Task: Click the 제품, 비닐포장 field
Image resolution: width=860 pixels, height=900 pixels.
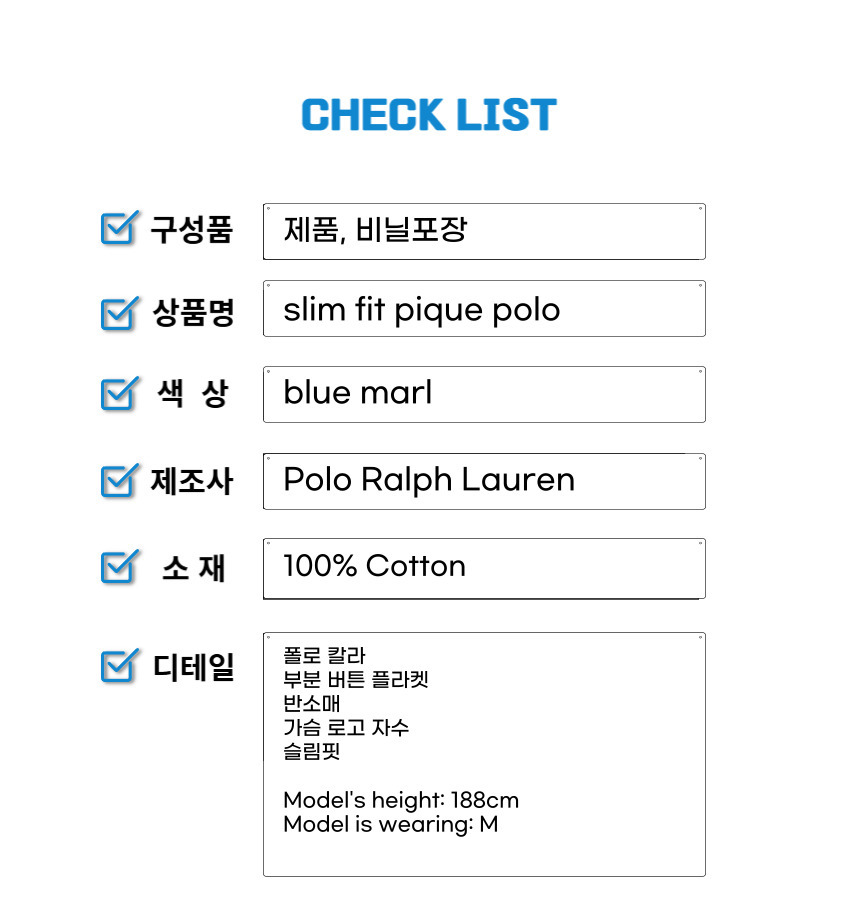Action: click(484, 231)
